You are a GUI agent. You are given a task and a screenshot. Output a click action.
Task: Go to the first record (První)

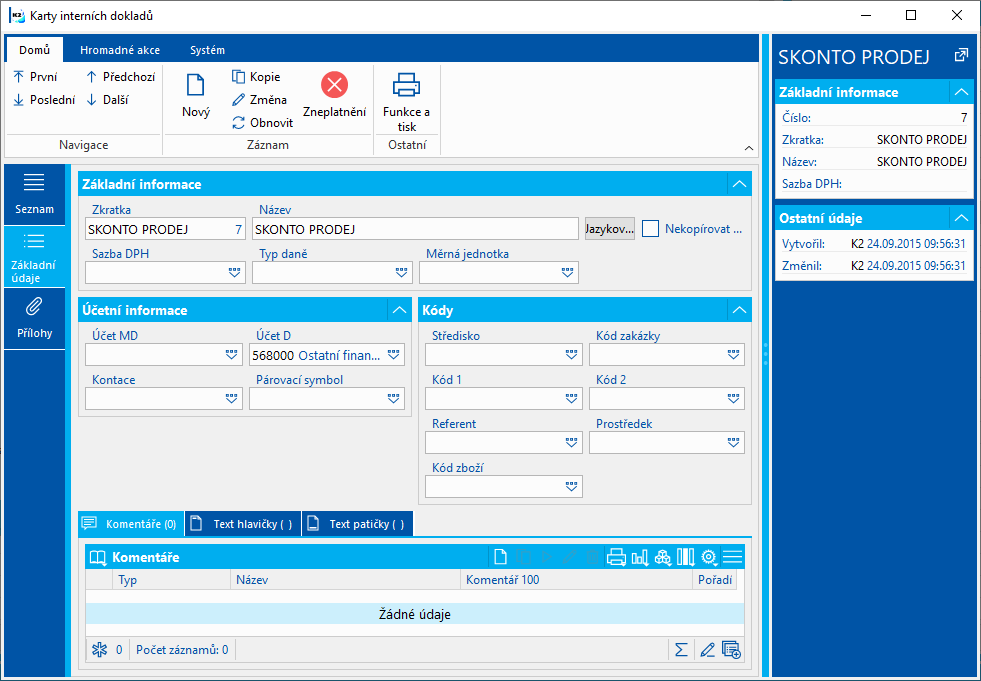click(x=35, y=77)
